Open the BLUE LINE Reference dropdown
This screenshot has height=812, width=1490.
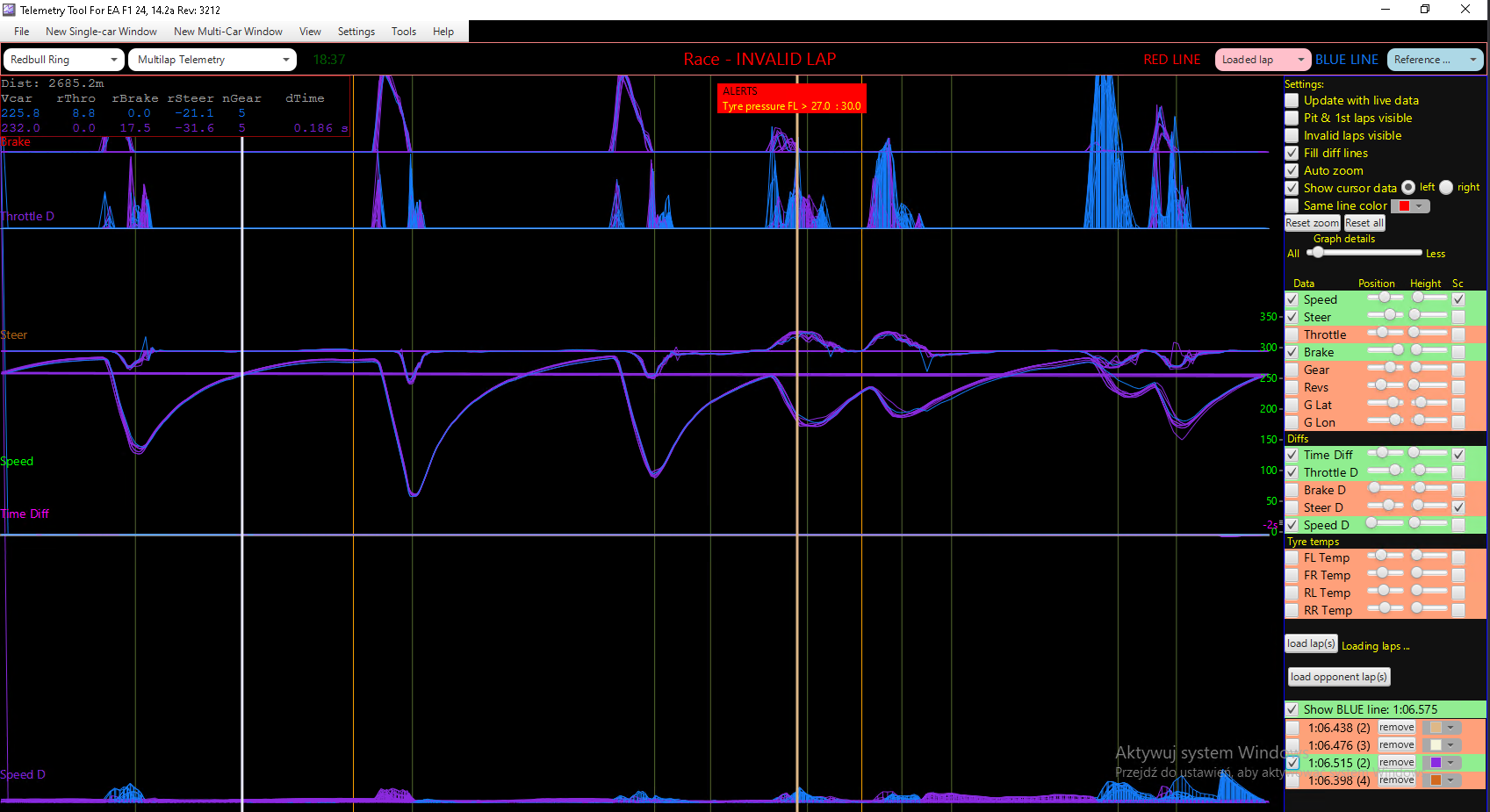pos(1435,60)
